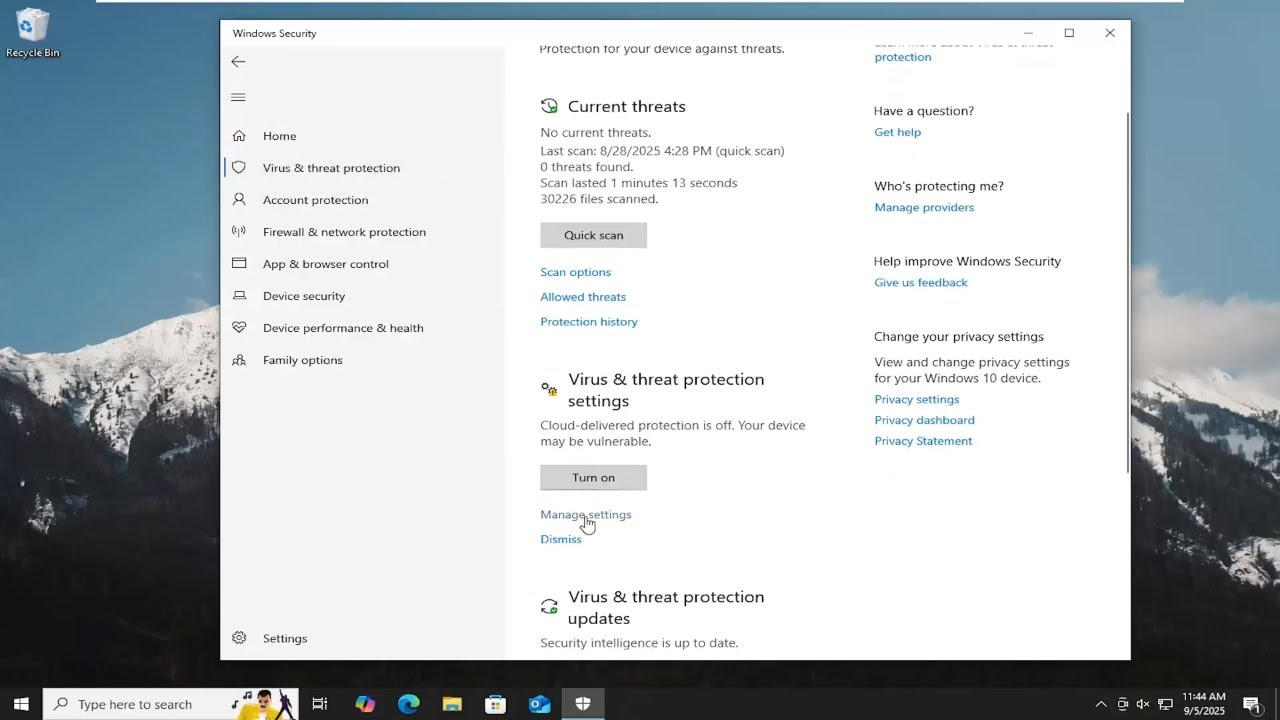Click the Family options label
1280x720 pixels.
click(x=303, y=360)
